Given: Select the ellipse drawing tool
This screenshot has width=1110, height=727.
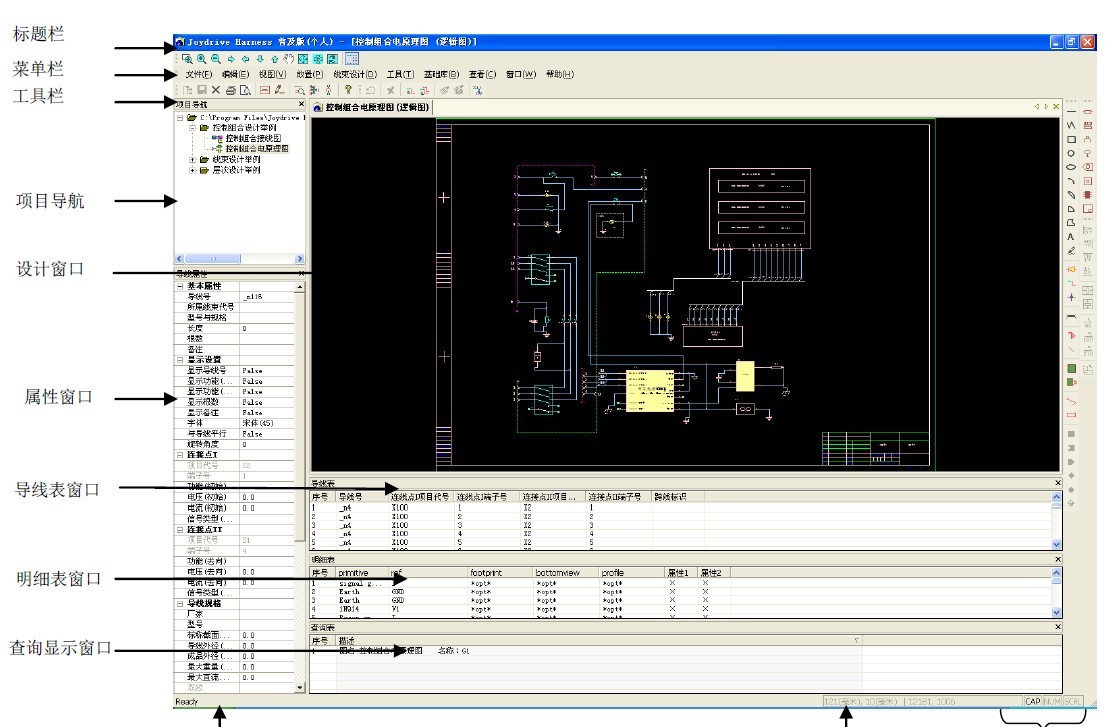Looking at the screenshot, I should coord(1071,167).
